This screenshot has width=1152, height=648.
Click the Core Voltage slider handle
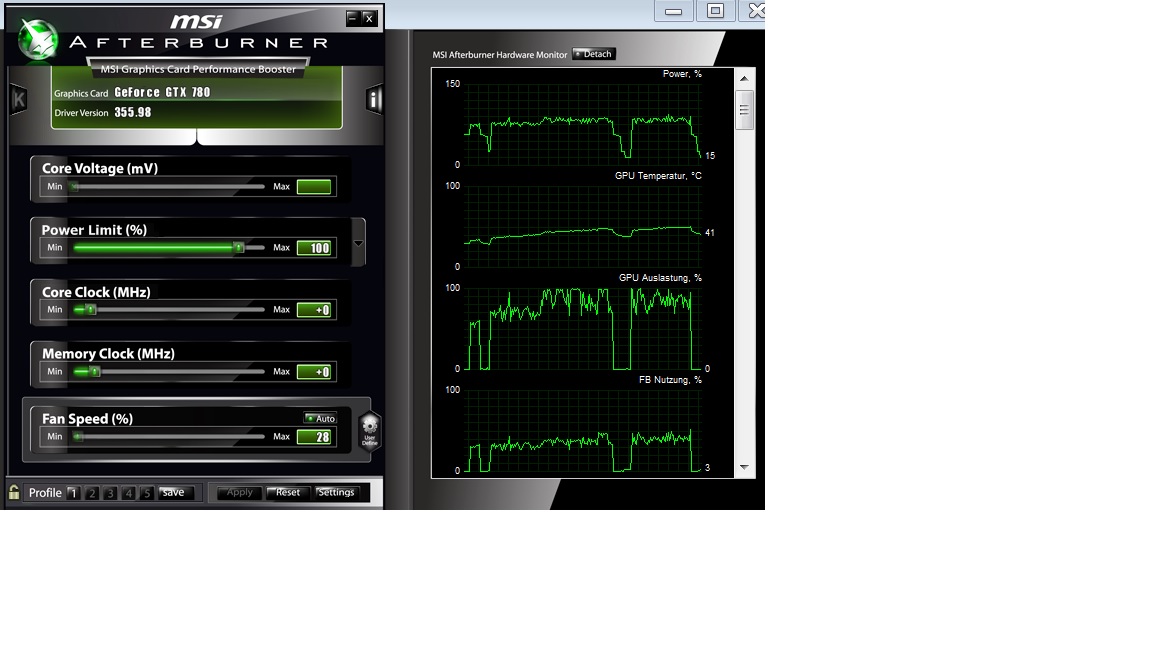(x=74, y=187)
